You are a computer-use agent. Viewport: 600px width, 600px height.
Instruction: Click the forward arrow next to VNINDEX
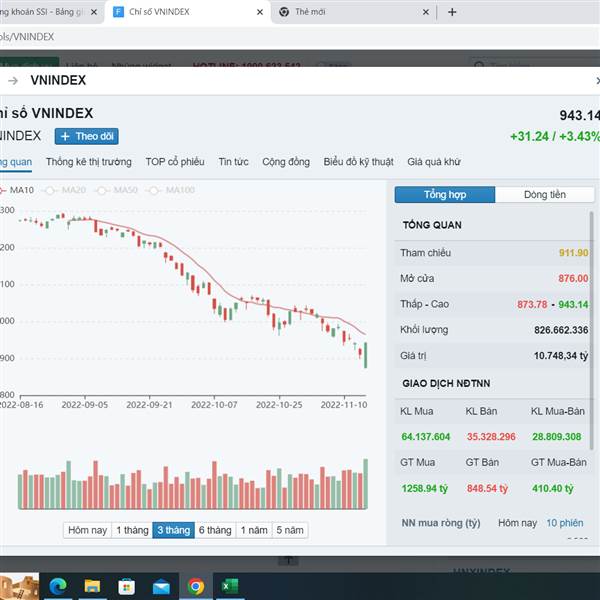tap(13, 80)
